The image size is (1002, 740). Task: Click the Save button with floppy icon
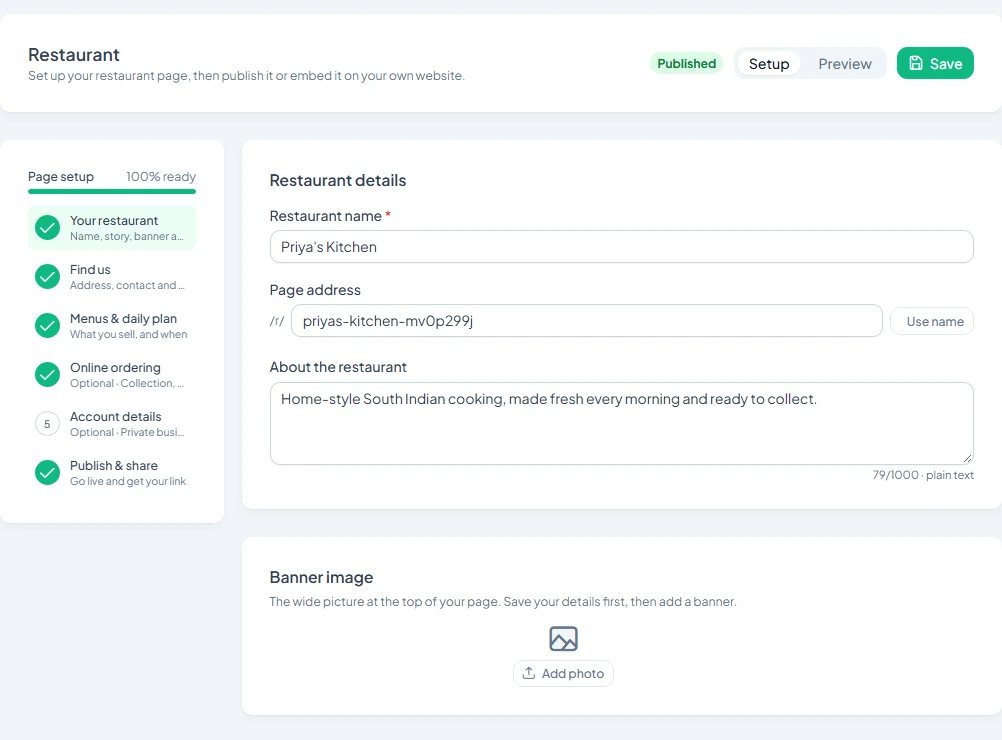coord(935,63)
